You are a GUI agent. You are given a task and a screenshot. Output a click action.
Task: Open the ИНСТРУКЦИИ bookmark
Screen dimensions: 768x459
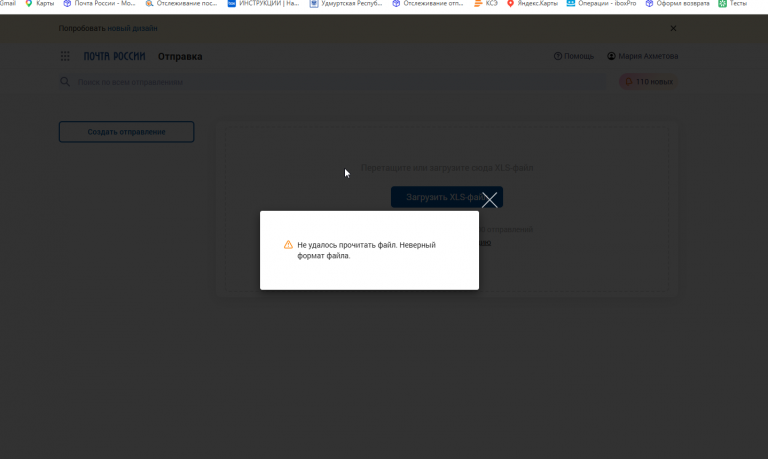tap(264, 3)
